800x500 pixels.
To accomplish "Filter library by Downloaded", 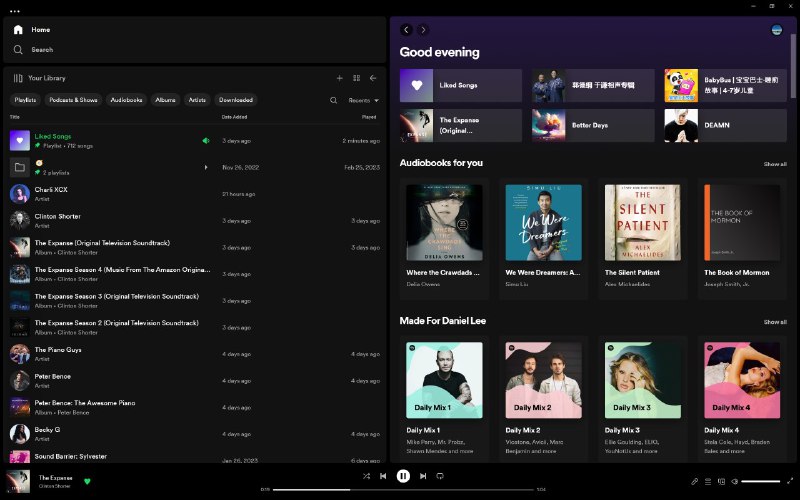I will click(x=236, y=100).
